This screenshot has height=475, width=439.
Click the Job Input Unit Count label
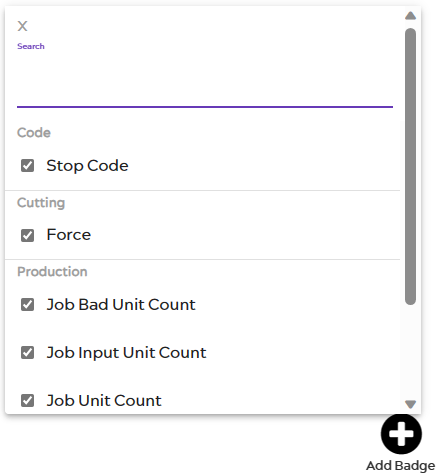point(126,353)
